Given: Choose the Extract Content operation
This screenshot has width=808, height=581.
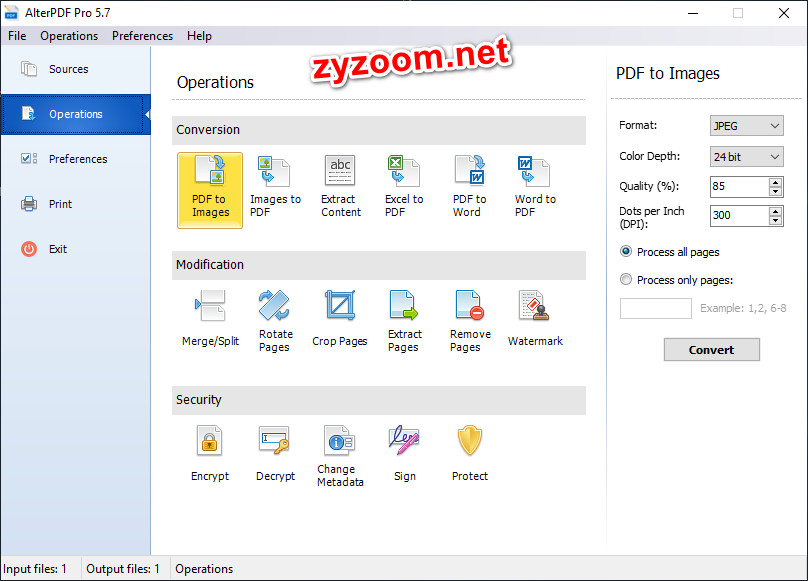Looking at the screenshot, I should (340, 187).
